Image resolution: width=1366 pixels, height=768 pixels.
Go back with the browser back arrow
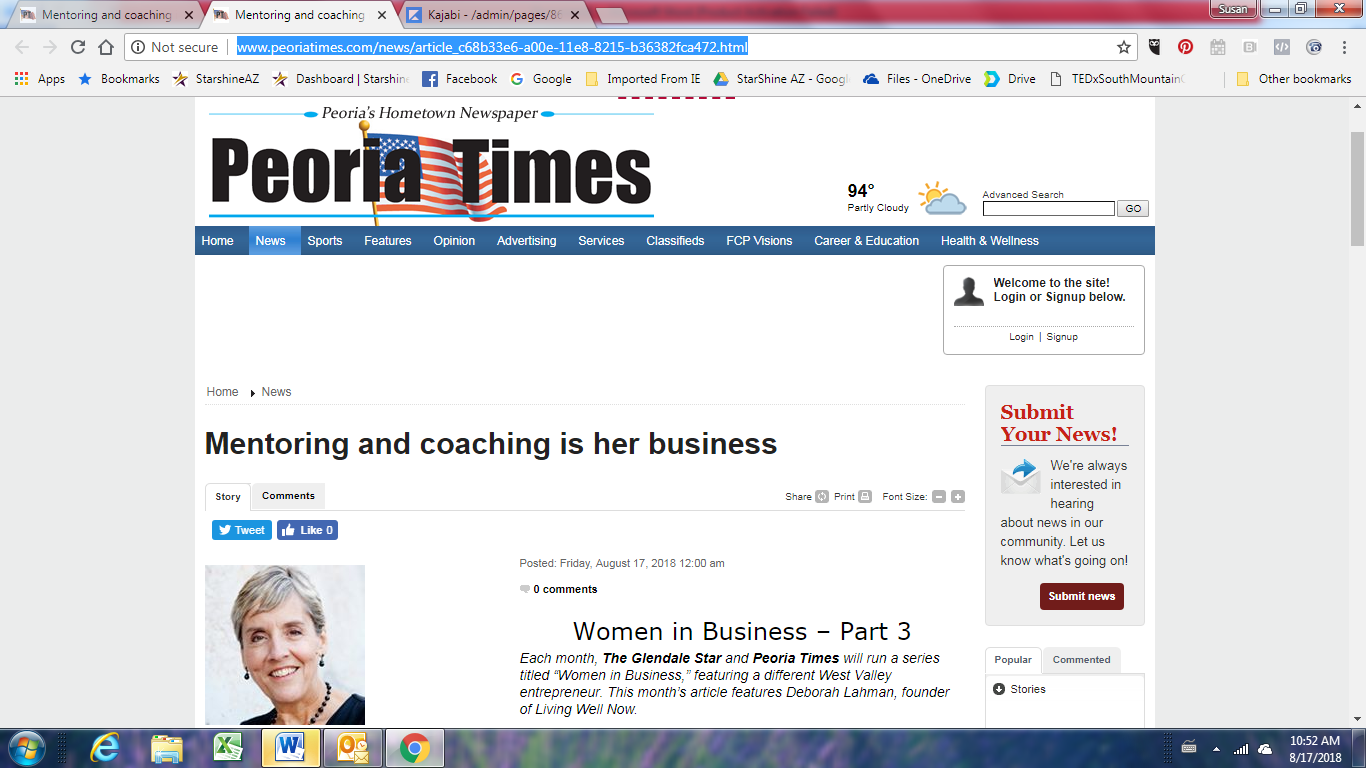tap(22, 47)
